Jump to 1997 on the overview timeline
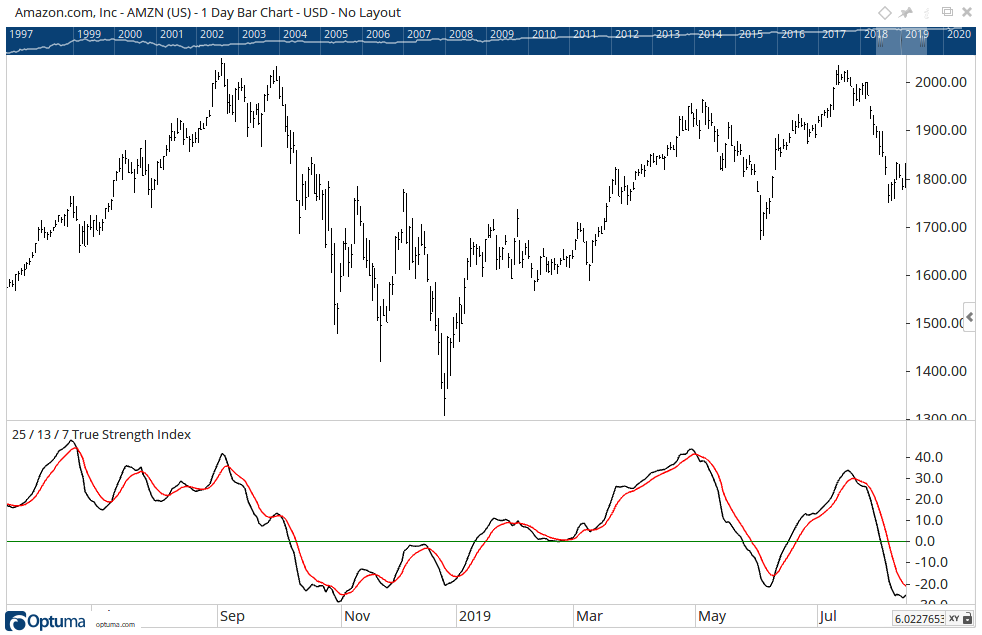The height and width of the screenshot is (635, 982). 21,34
